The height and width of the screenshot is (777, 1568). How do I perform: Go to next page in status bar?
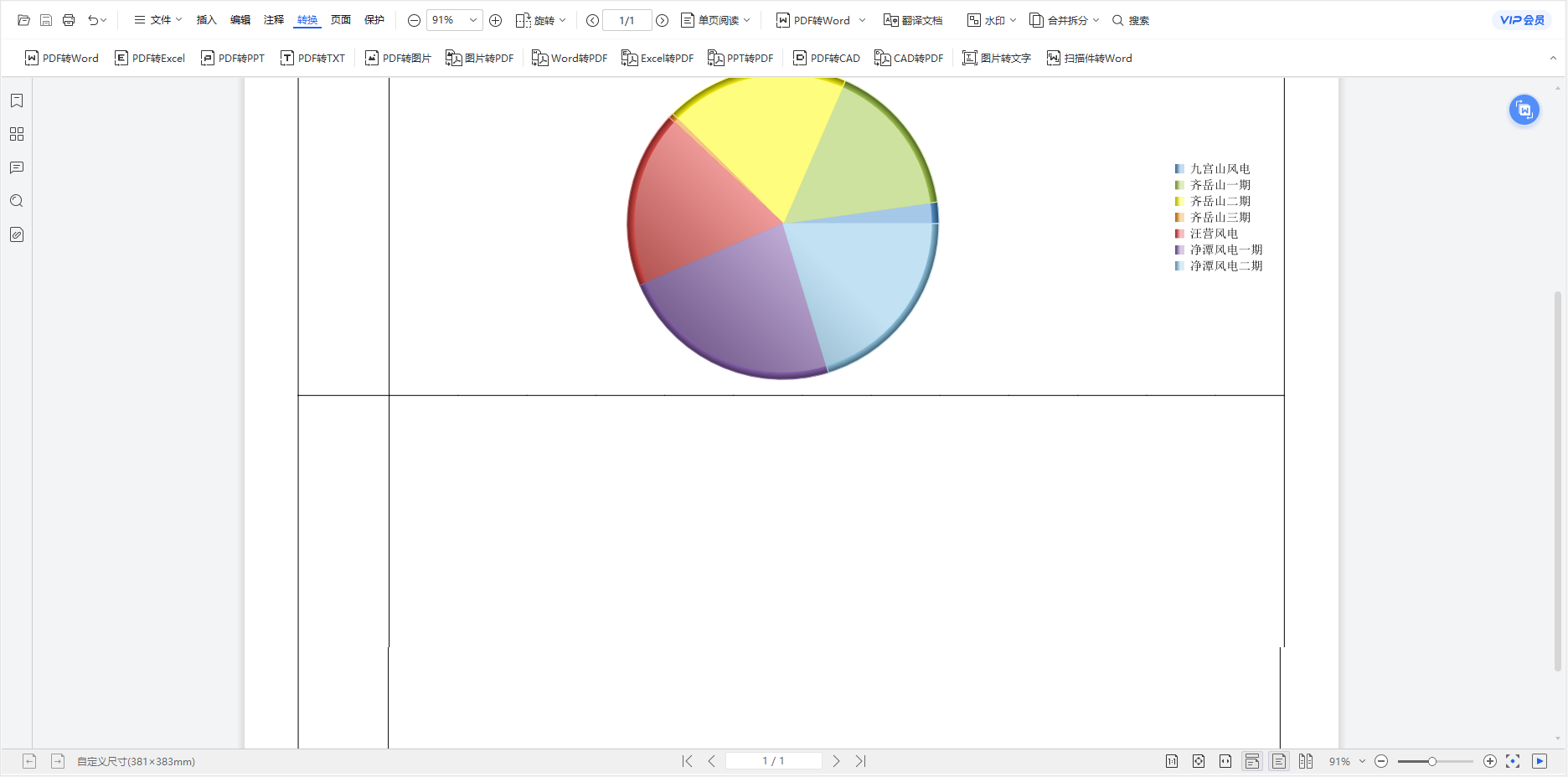[x=836, y=761]
